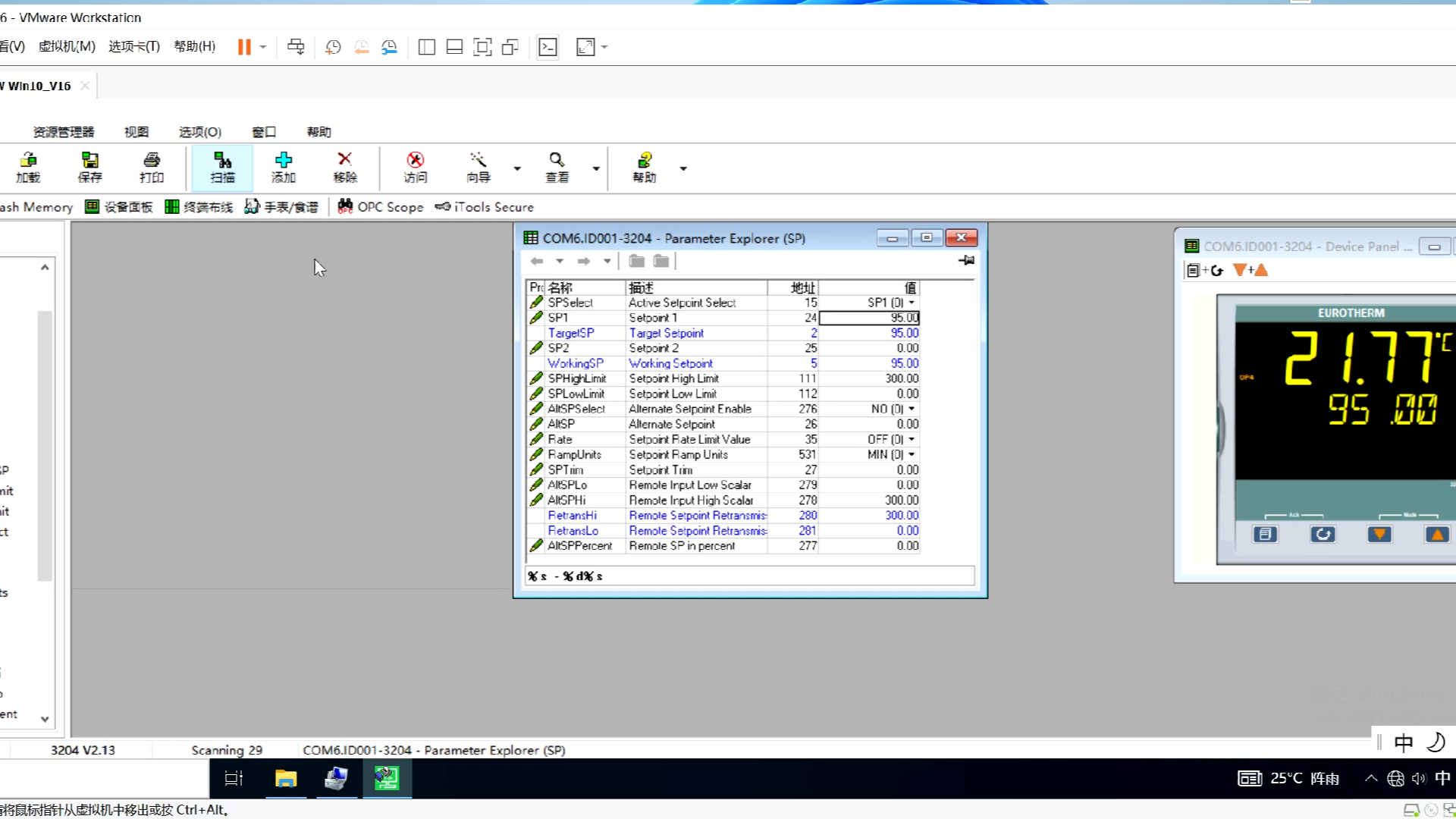
Task: Open SPSelect value dropdown
Action: pyautogui.click(x=912, y=303)
